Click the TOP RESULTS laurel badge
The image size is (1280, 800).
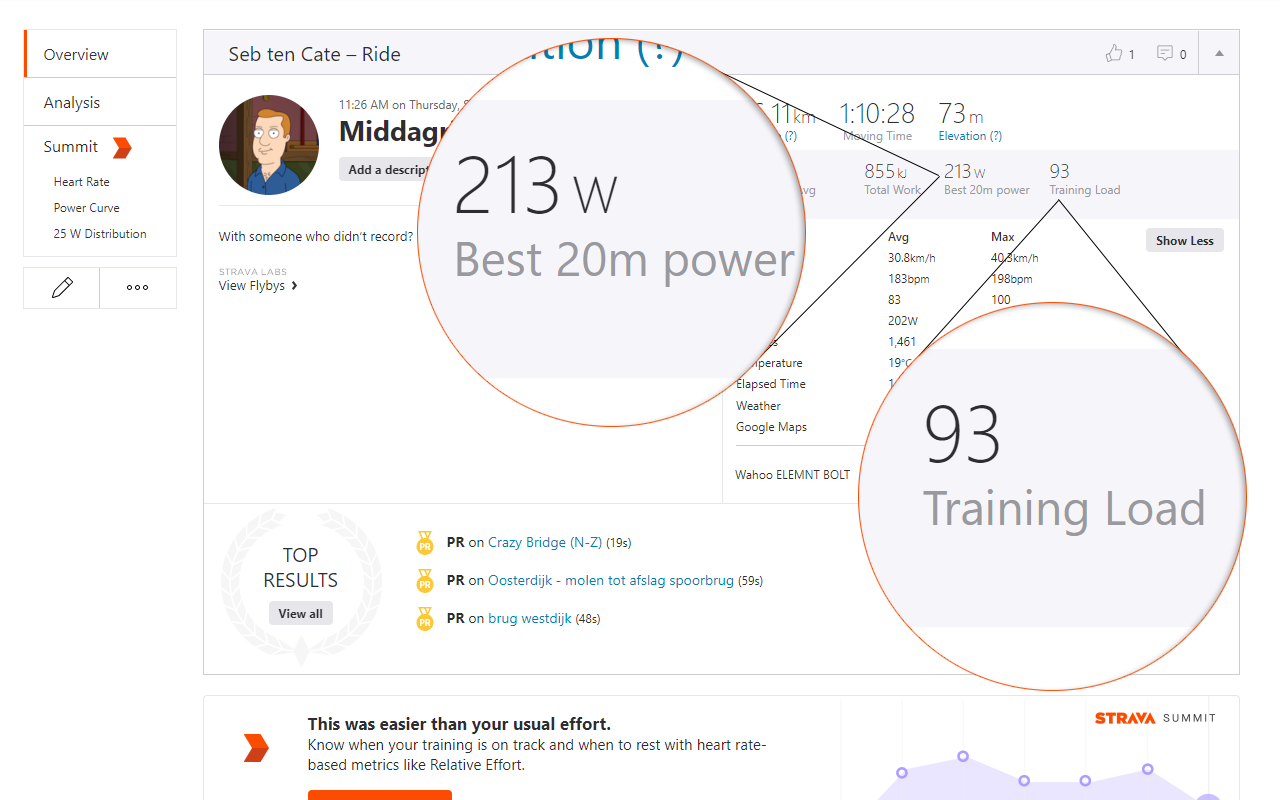(301, 586)
